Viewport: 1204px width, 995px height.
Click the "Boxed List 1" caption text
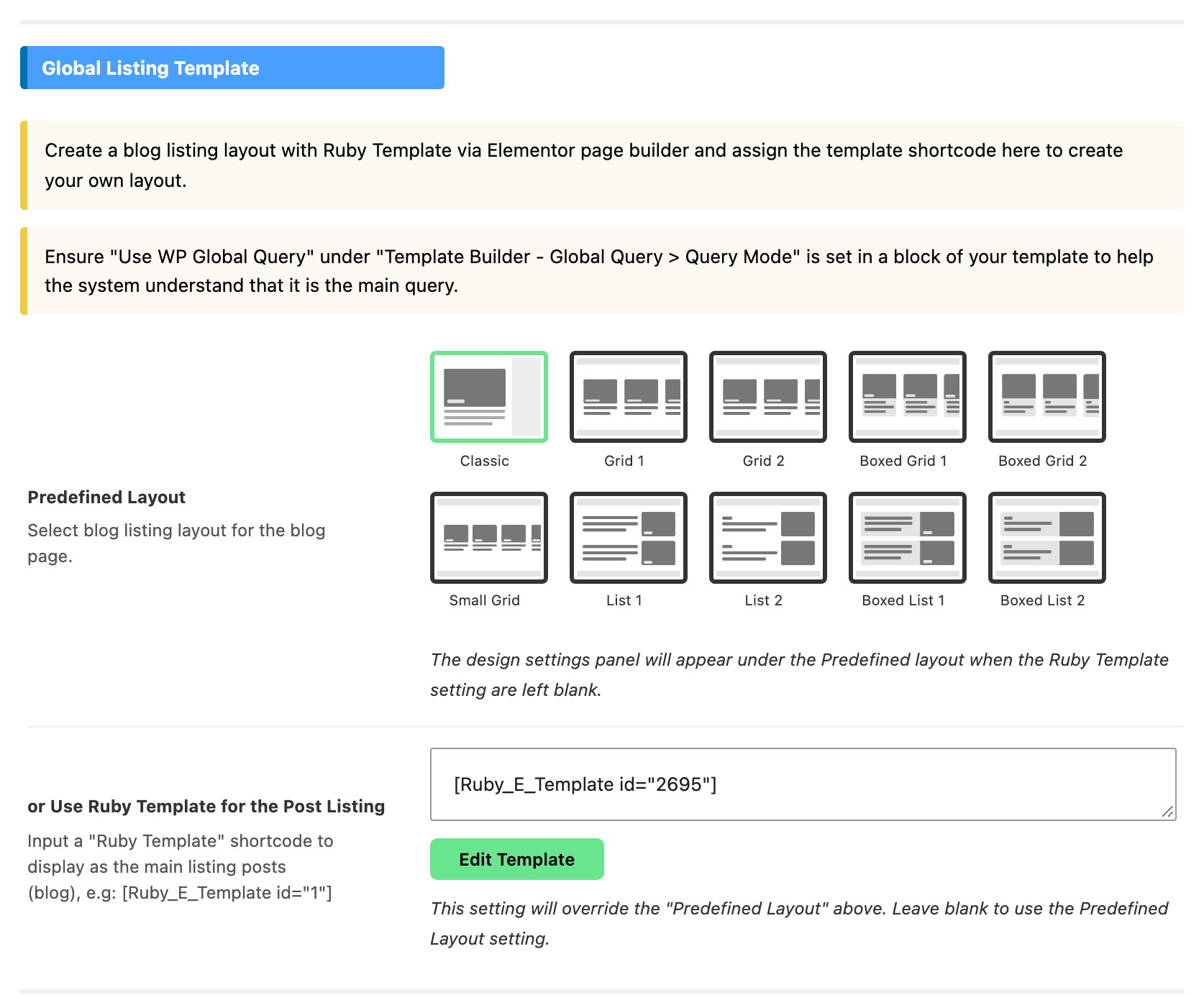[903, 600]
